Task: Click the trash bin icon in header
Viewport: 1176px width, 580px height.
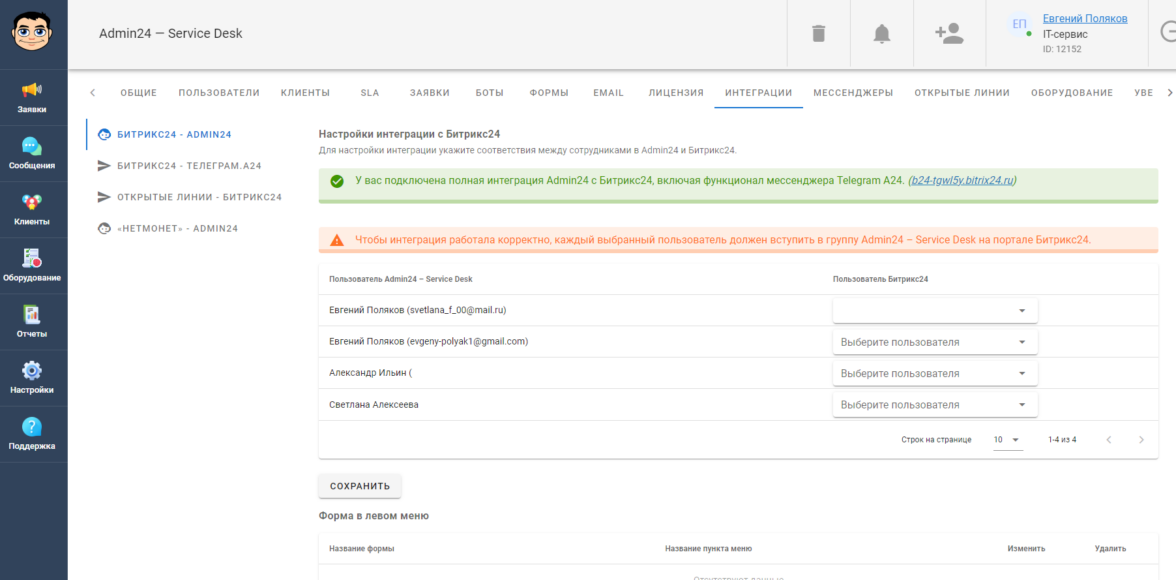Action: [818, 34]
